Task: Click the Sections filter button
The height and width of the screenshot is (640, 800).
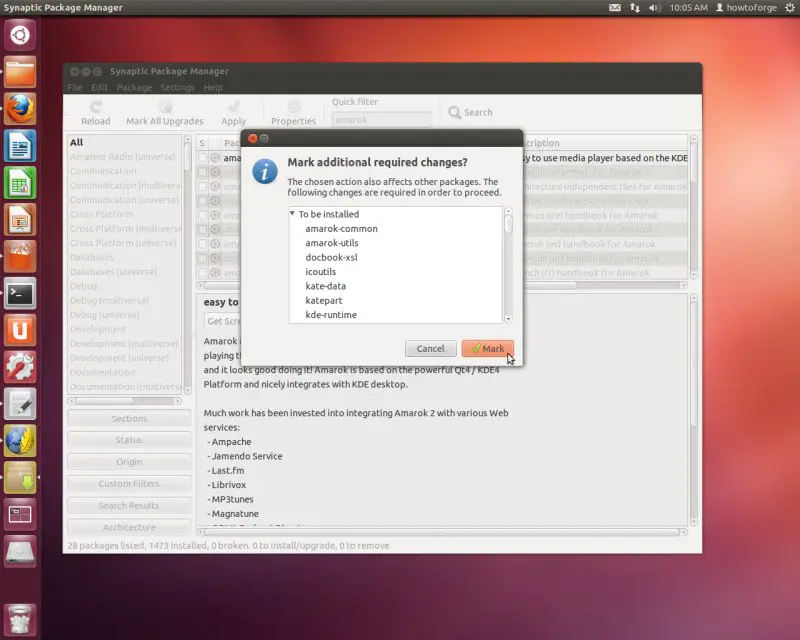Action: [x=129, y=419]
